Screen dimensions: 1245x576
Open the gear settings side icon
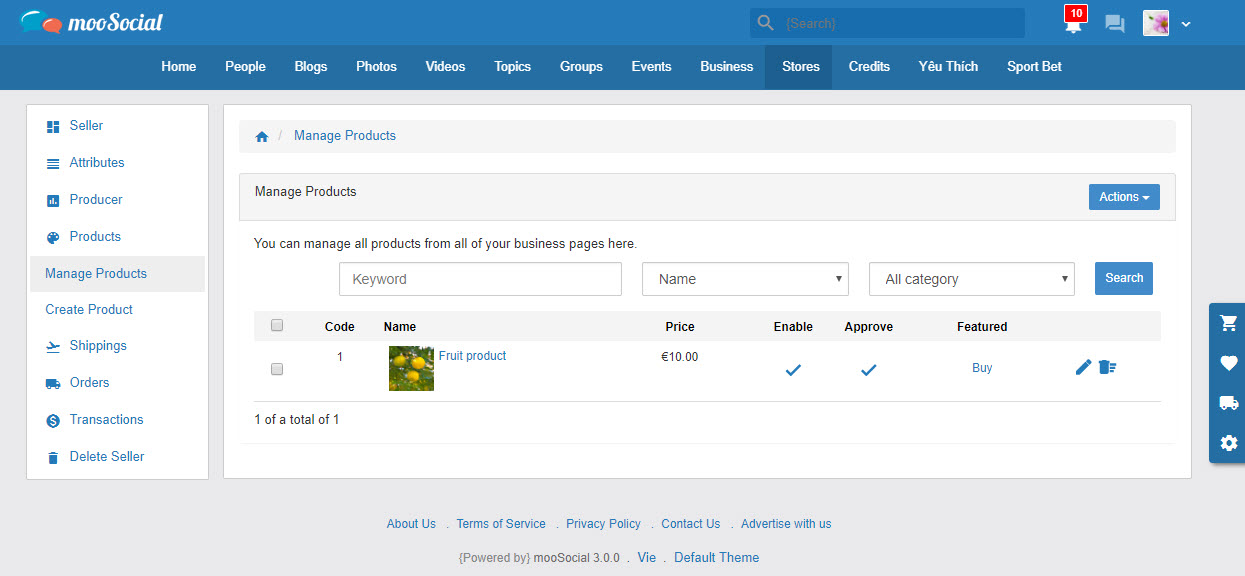(x=1229, y=443)
